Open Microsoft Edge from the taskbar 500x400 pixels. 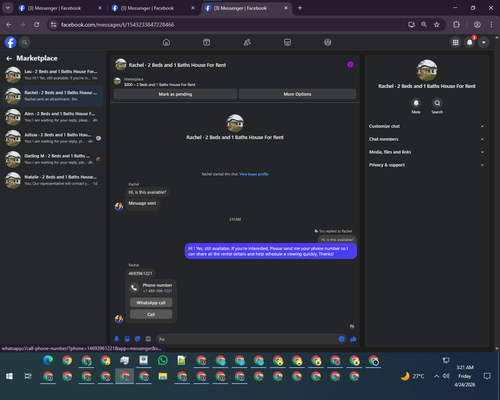coord(48,360)
